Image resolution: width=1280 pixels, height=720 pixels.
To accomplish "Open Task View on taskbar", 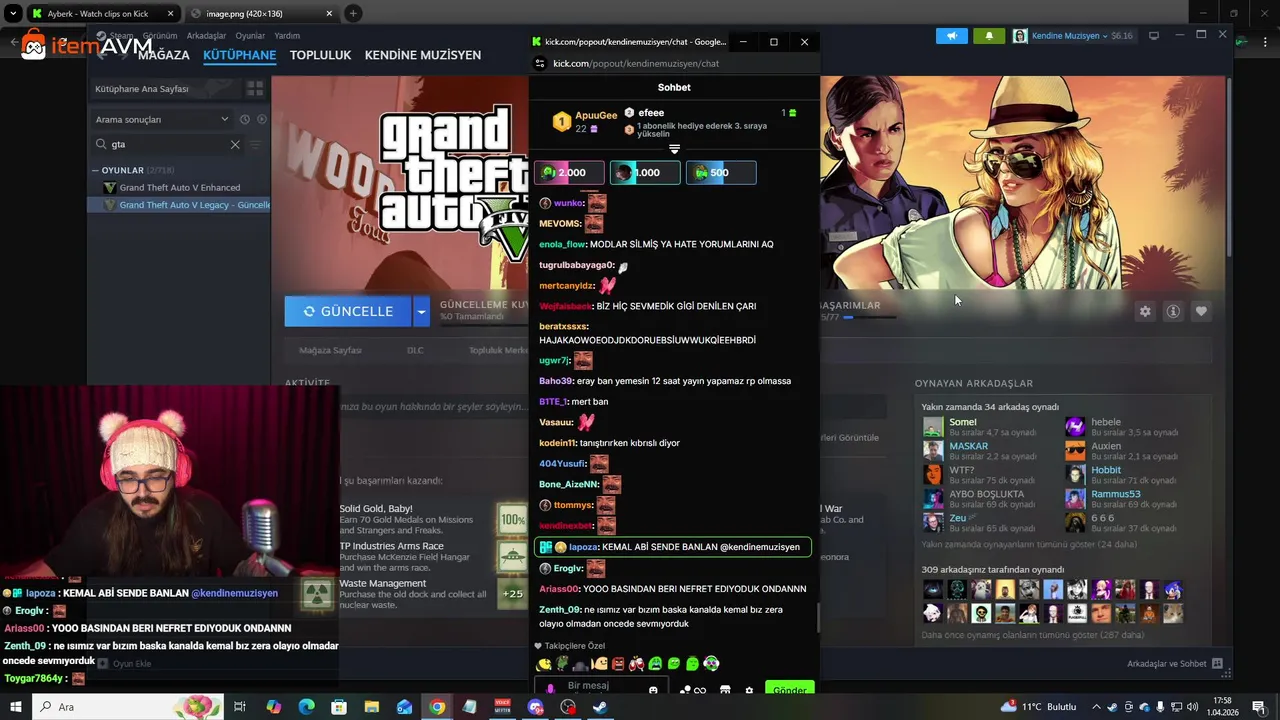I will pos(240,707).
